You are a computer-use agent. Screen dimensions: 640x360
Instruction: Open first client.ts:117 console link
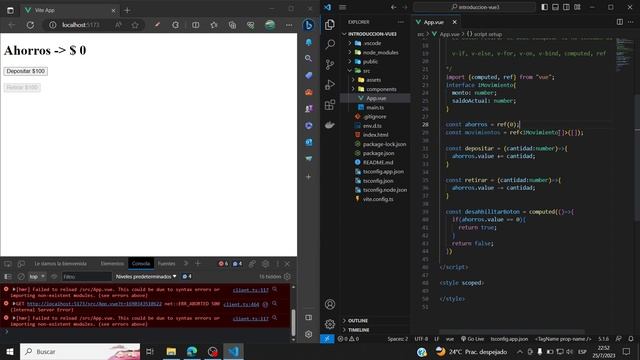250,290
